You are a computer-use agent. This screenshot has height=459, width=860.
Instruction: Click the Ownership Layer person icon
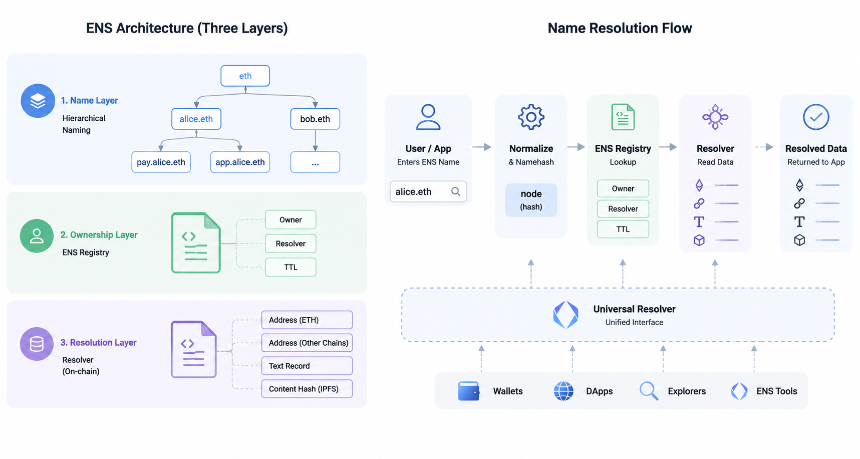[37, 236]
